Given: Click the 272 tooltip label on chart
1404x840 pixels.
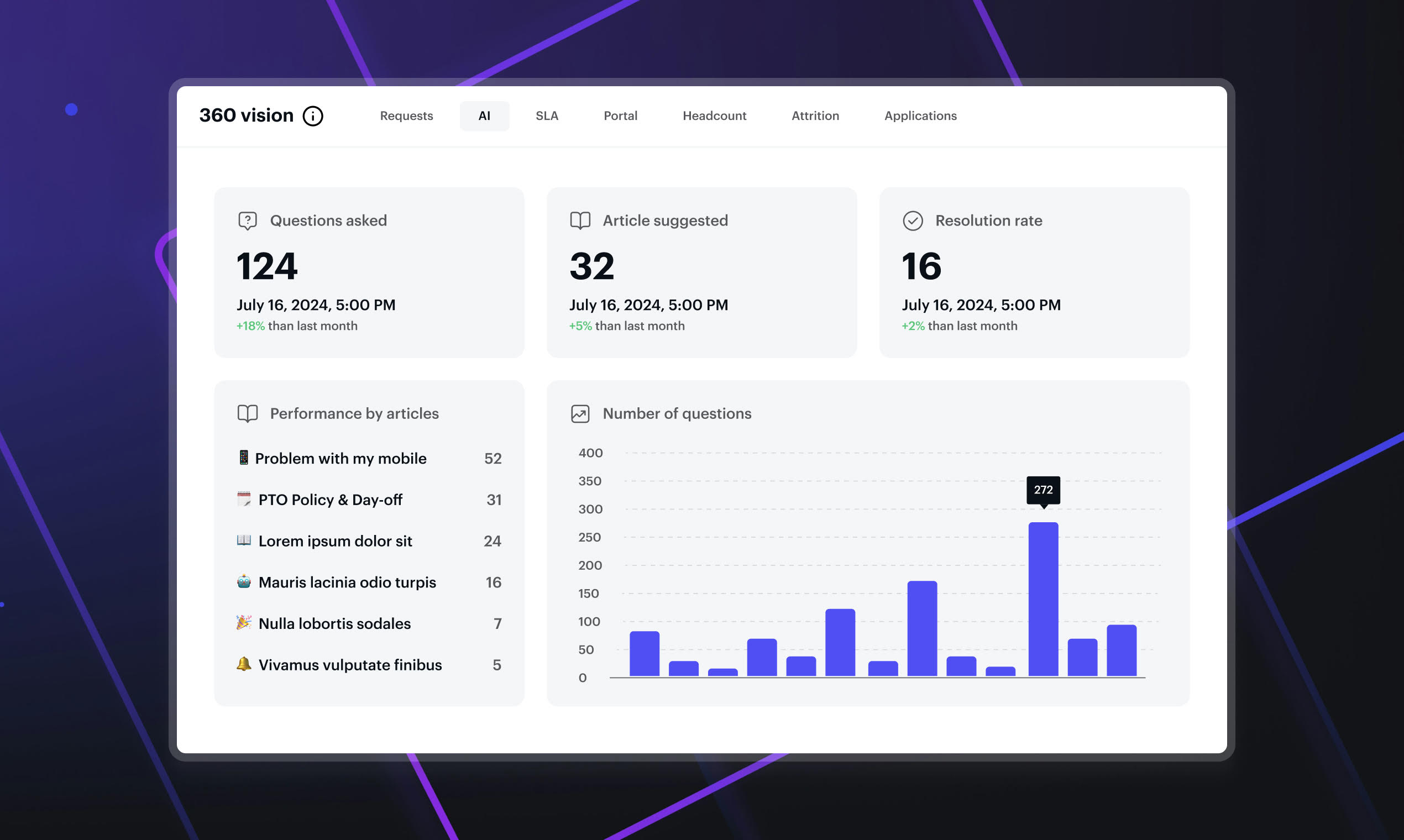Looking at the screenshot, I should [1044, 490].
